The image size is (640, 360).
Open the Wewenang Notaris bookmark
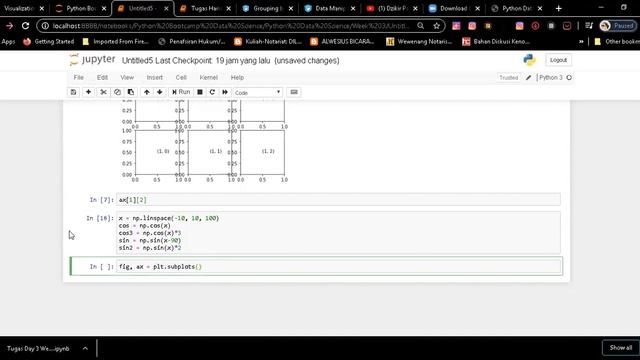click(x=419, y=41)
